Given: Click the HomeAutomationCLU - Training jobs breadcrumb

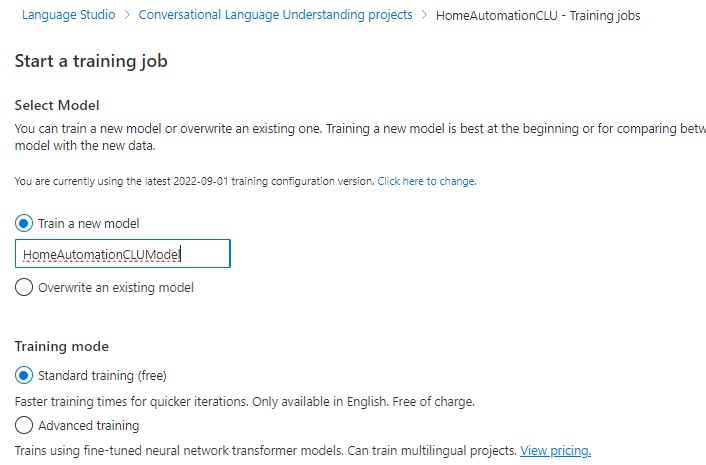Looking at the screenshot, I should (x=538, y=16).
